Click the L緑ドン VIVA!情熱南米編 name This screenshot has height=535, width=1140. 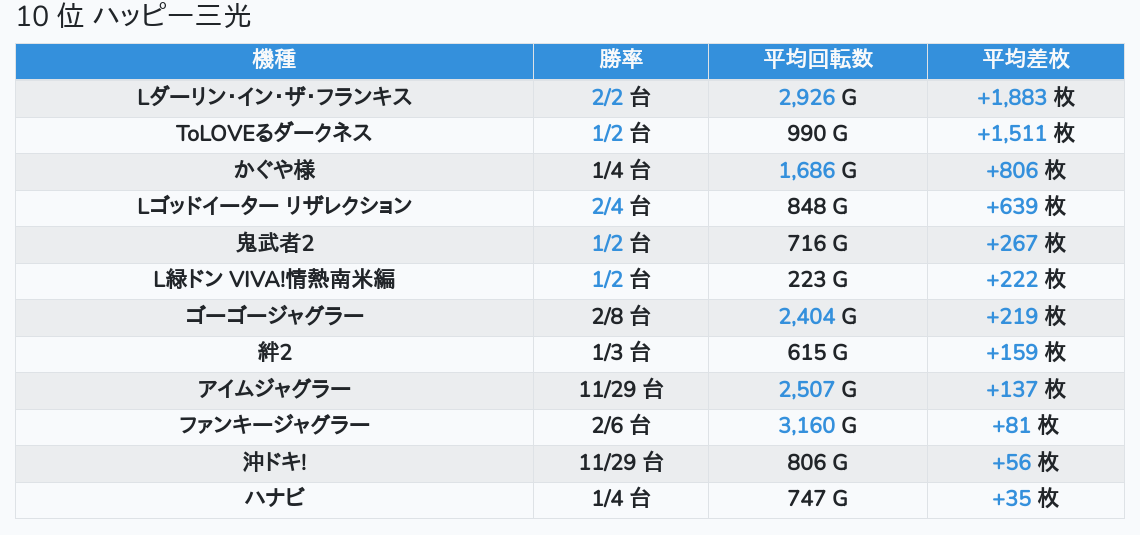[274, 280]
